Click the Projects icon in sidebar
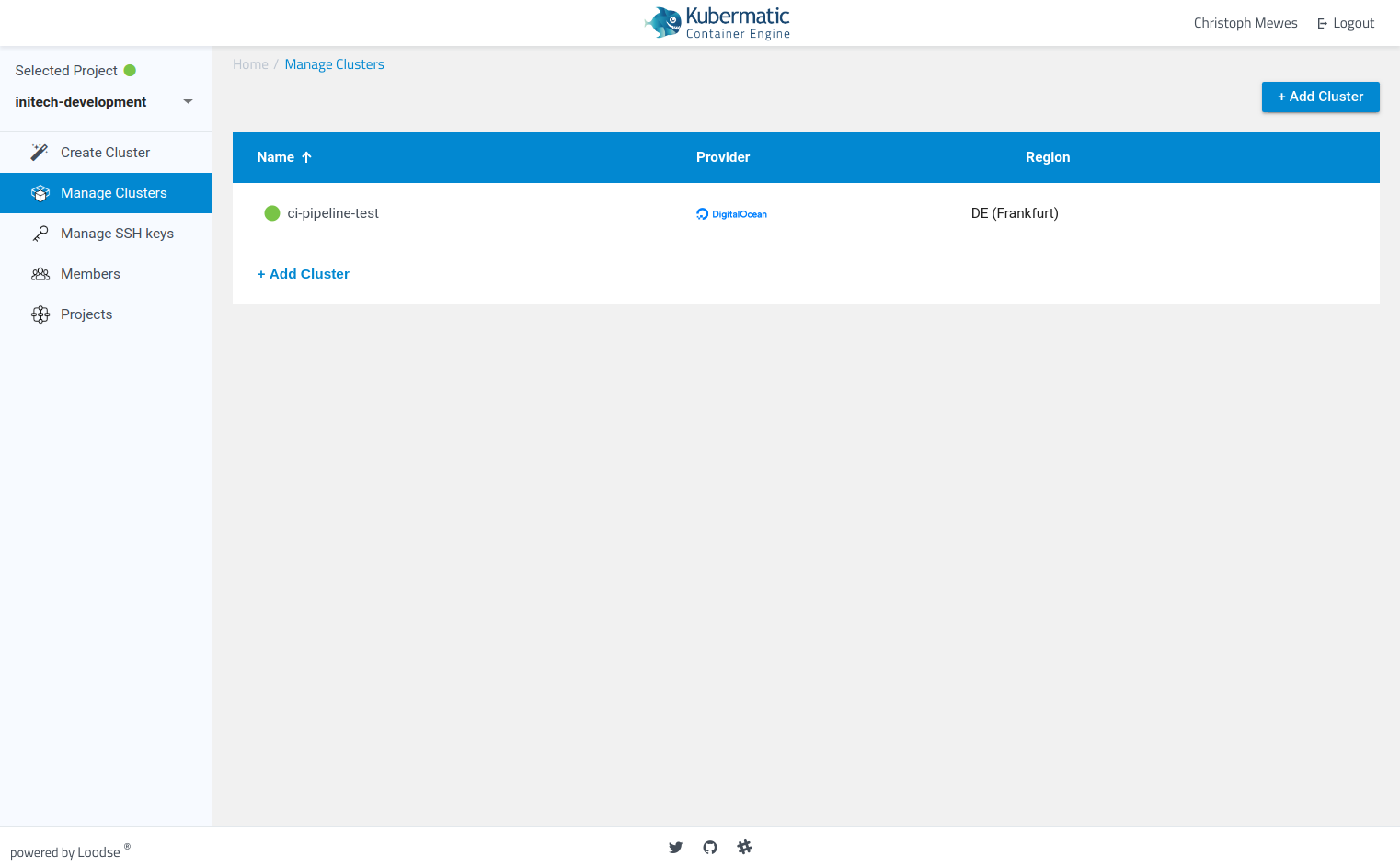 point(40,314)
